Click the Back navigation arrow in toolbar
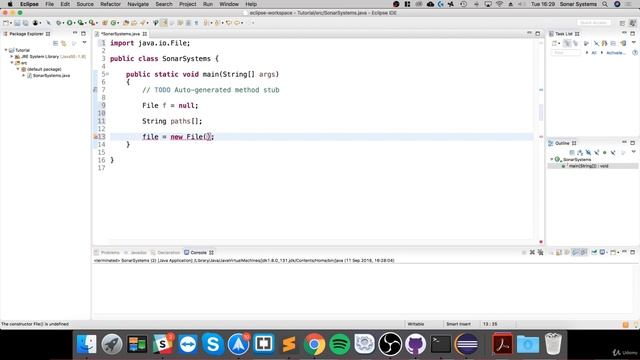The width and height of the screenshot is (640, 360). [229, 23]
